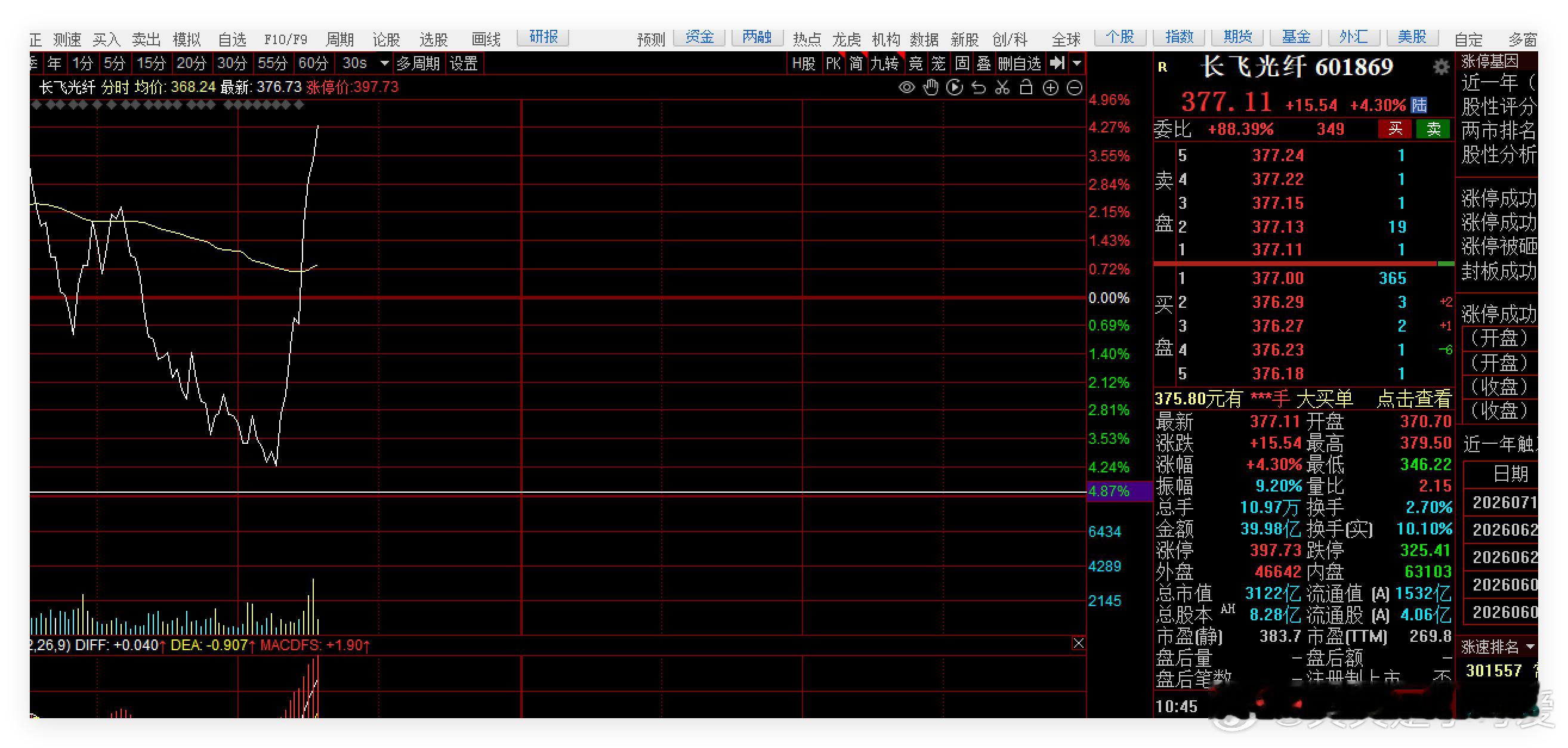Click 点击查看 big order link
Screen dimensions: 1568x748
[1414, 399]
